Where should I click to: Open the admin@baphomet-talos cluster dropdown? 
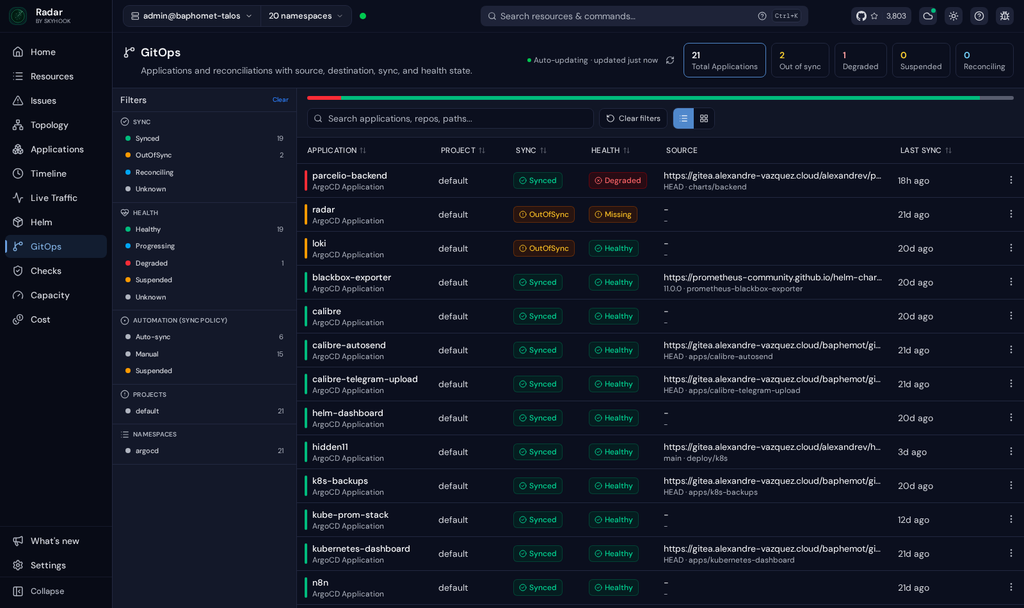click(191, 16)
